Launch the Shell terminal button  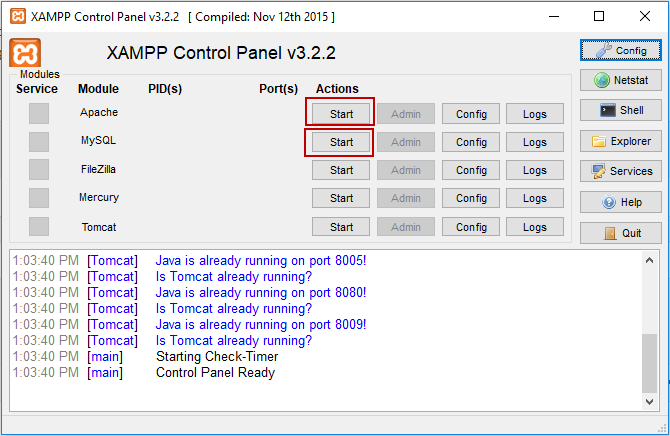point(620,110)
